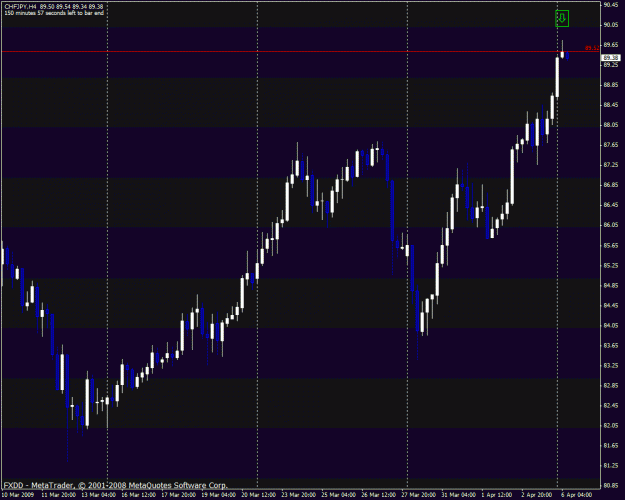The image size is (625, 500).
Task: Click the 88.05 price axis label
Action: 611,125
